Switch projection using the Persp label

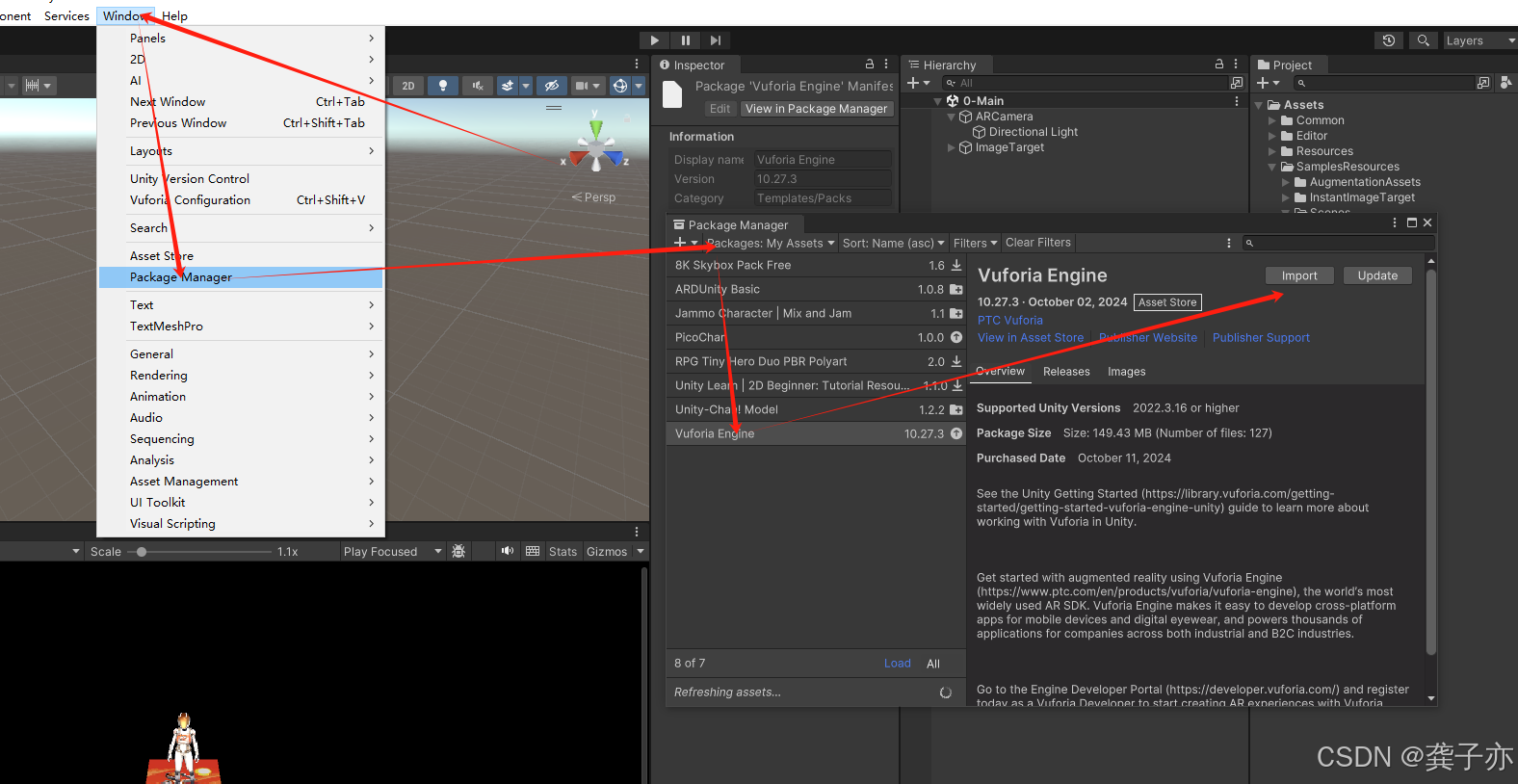(x=594, y=197)
